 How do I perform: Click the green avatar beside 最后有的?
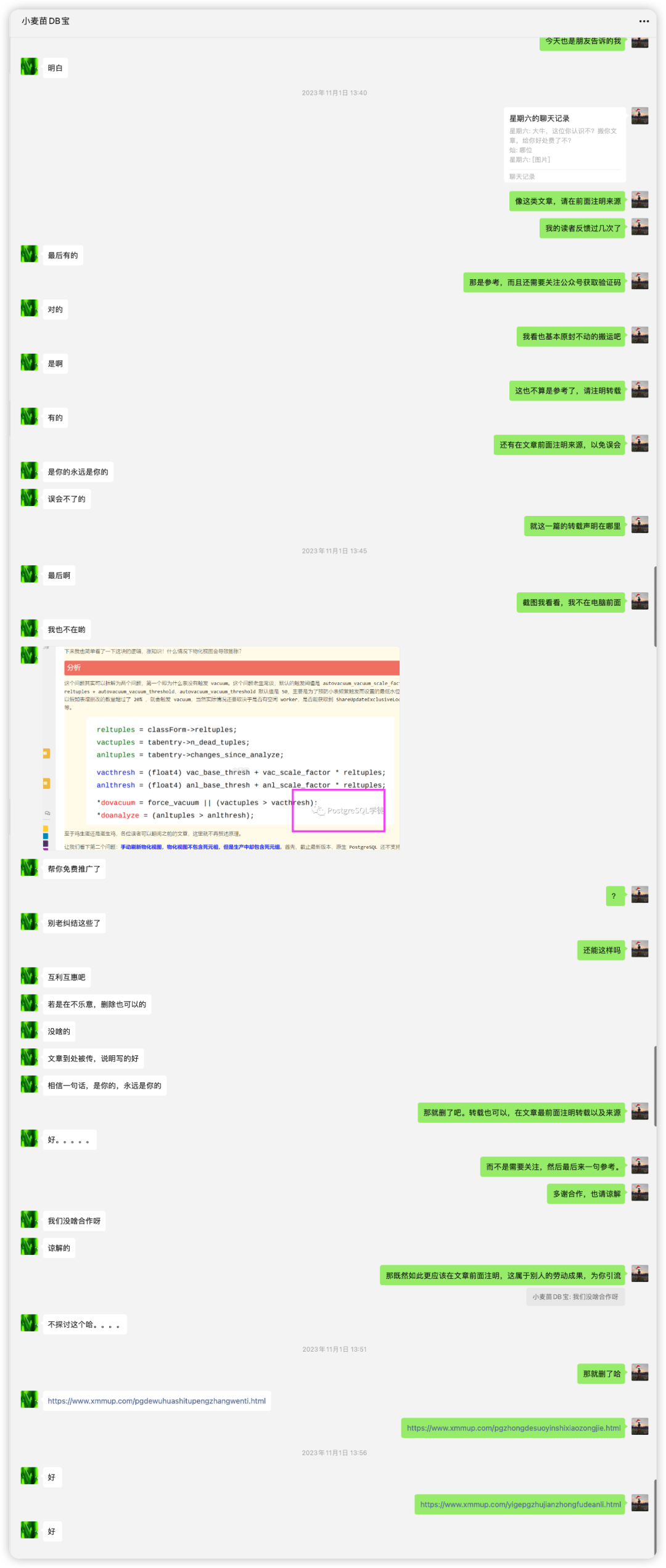(x=29, y=254)
